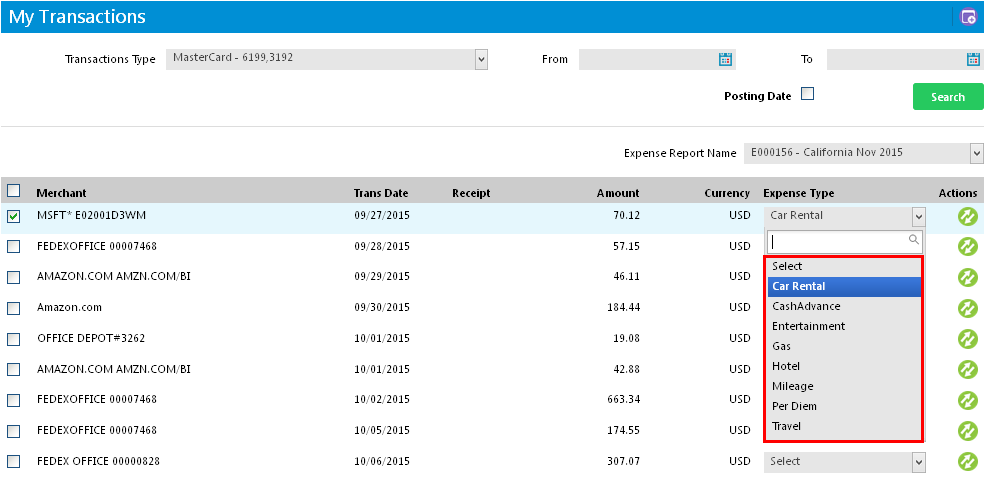
Task: Check the 09/29/2015 AMAZON.COM transaction
Action: click(x=13, y=277)
